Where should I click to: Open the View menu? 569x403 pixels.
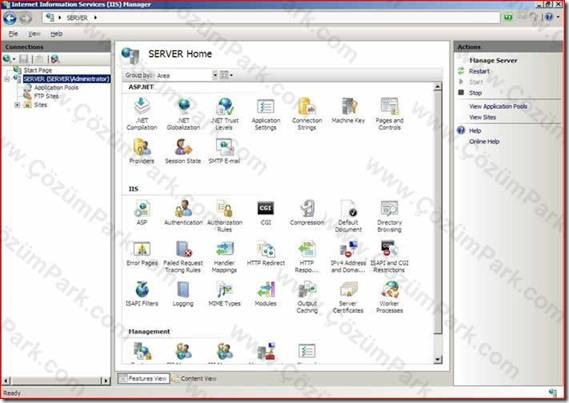[34, 34]
